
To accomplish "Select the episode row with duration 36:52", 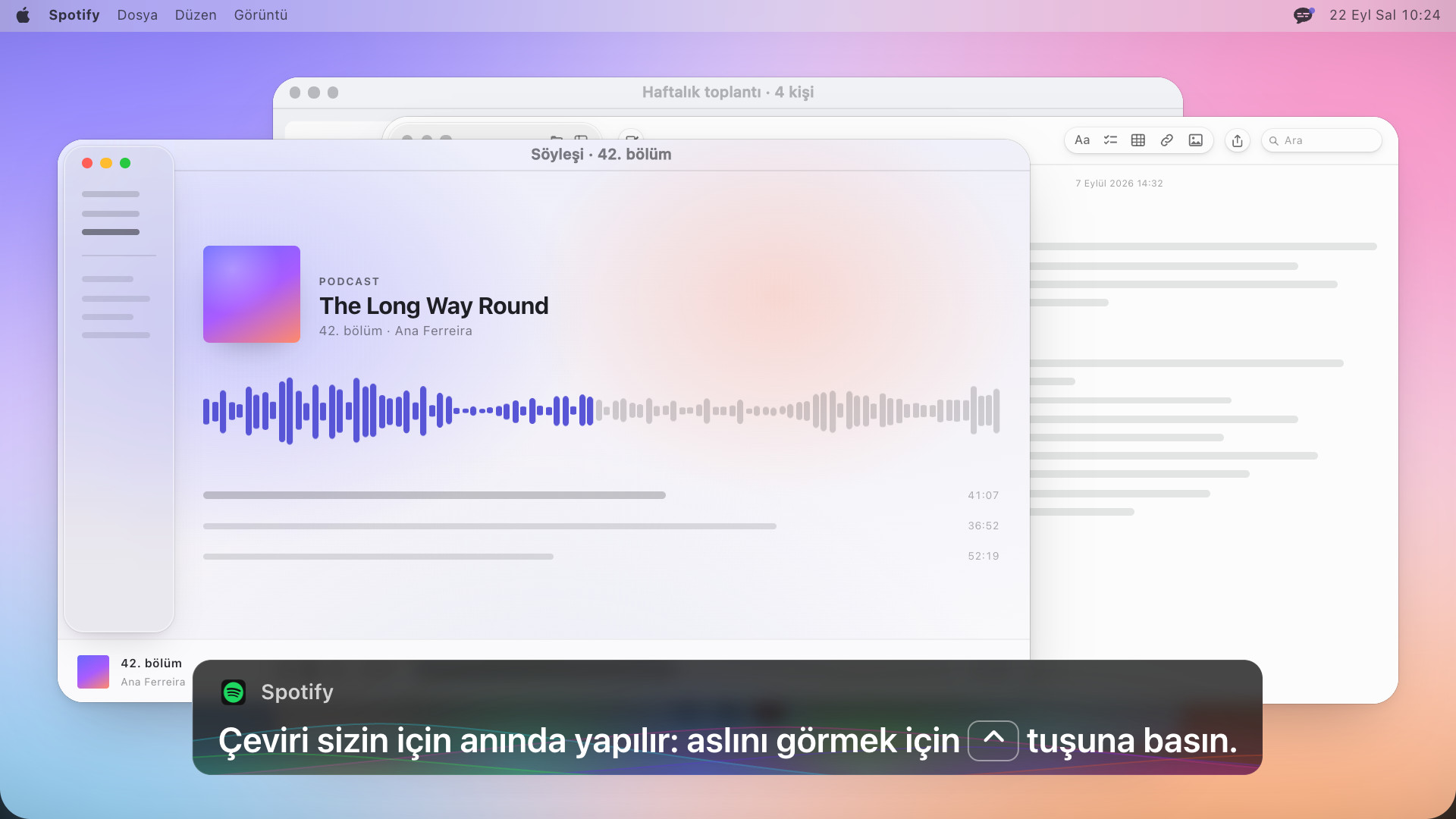I will pos(601,526).
